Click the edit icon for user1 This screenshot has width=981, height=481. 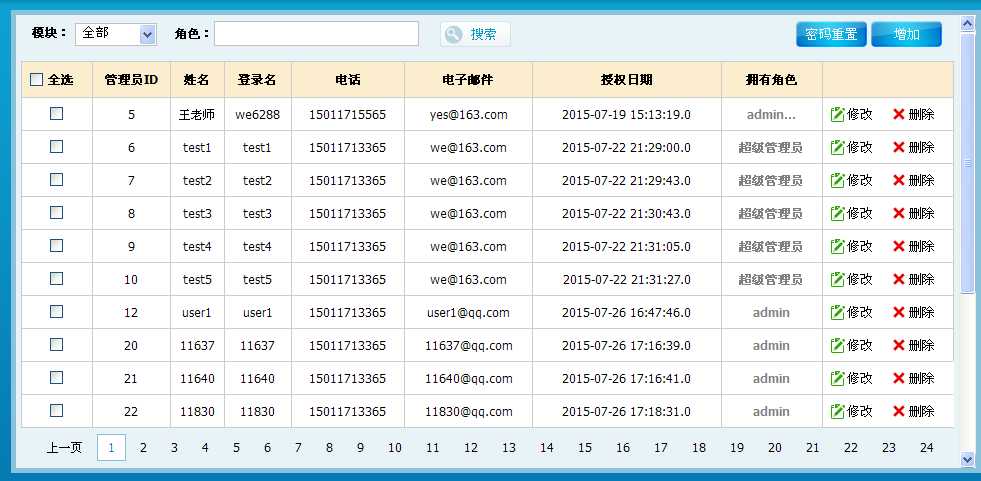pos(837,312)
